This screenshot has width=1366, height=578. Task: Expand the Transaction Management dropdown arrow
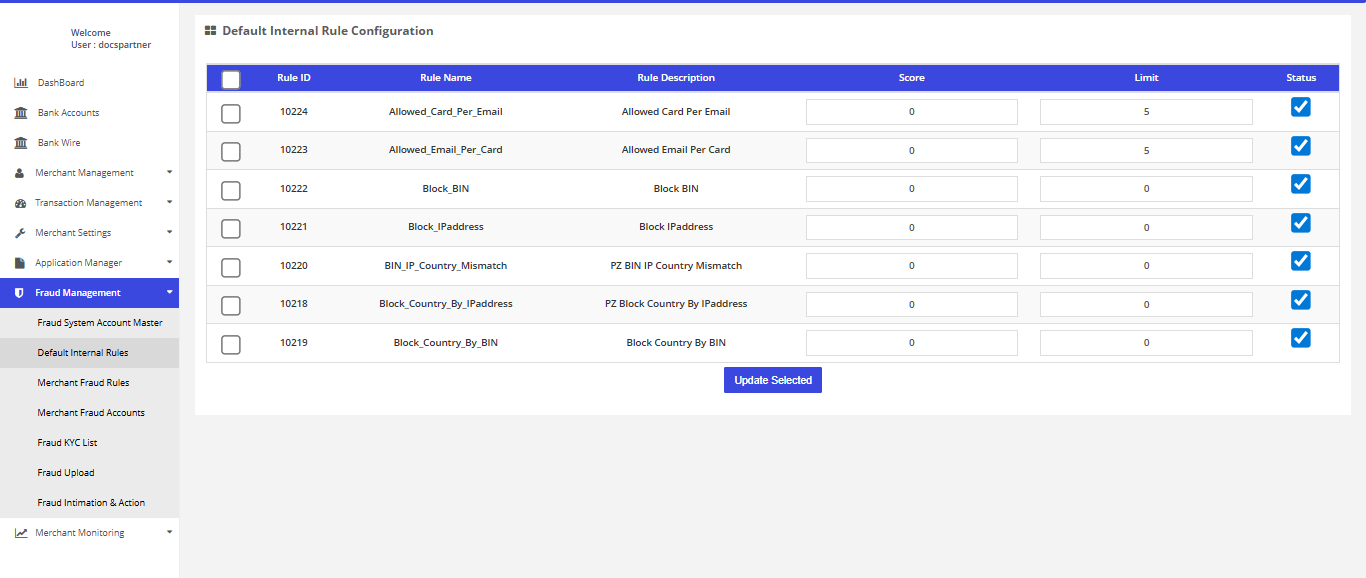169,202
